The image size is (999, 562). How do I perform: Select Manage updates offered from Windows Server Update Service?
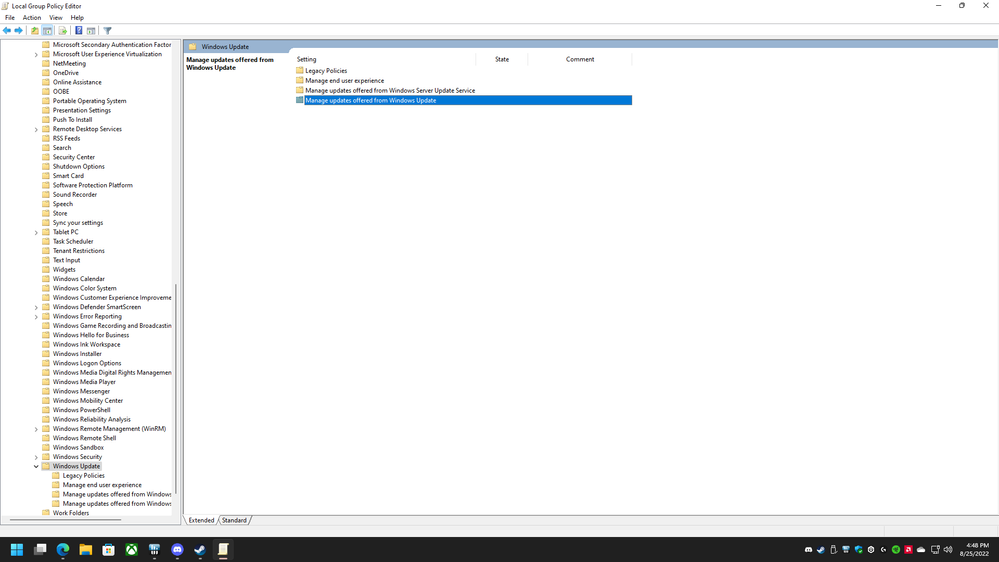point(389,90)
